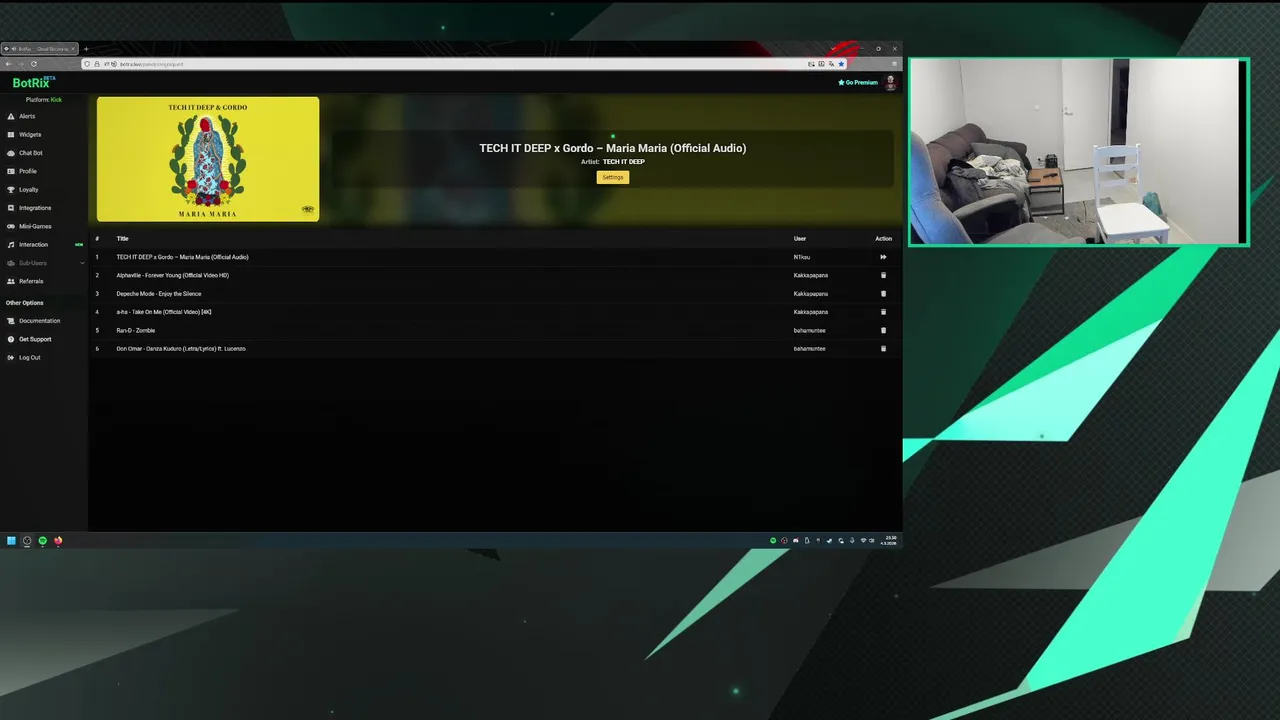The image size is (1280, 720).
Task: Open the browser hamburger menu
Action: point(894,64)
